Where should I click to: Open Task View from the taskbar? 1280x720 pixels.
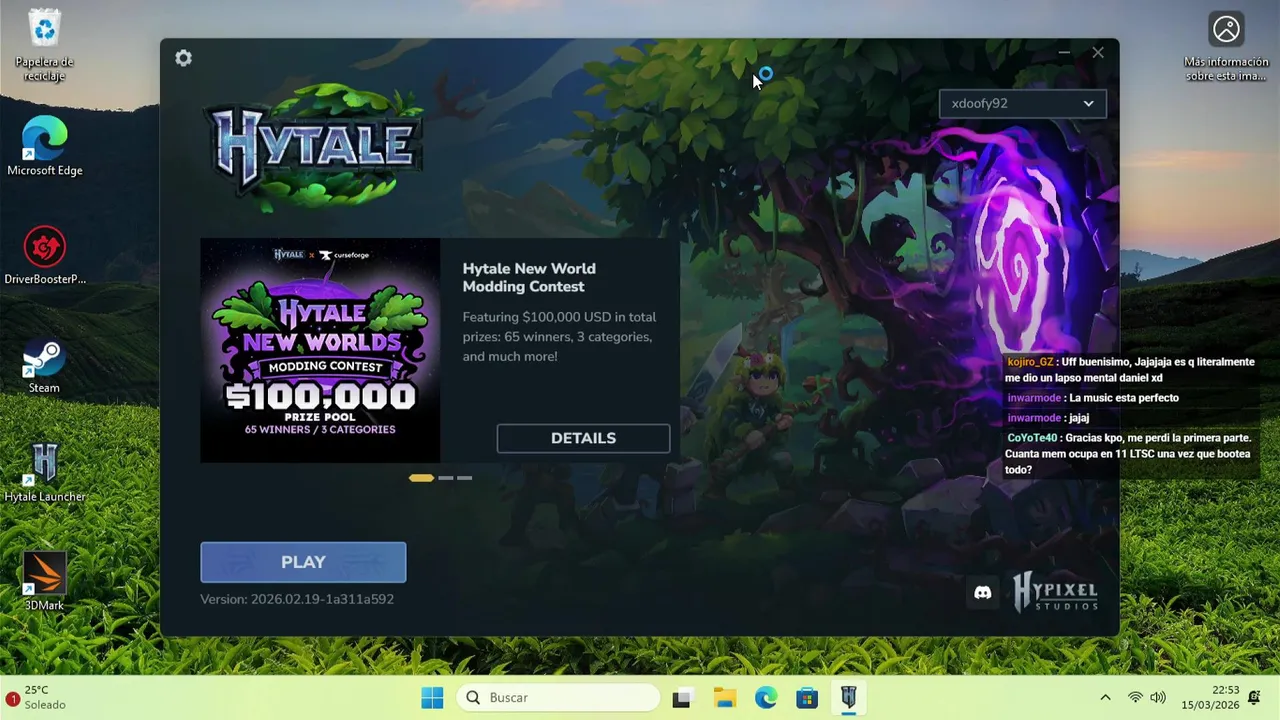click(x=682, y=698)
